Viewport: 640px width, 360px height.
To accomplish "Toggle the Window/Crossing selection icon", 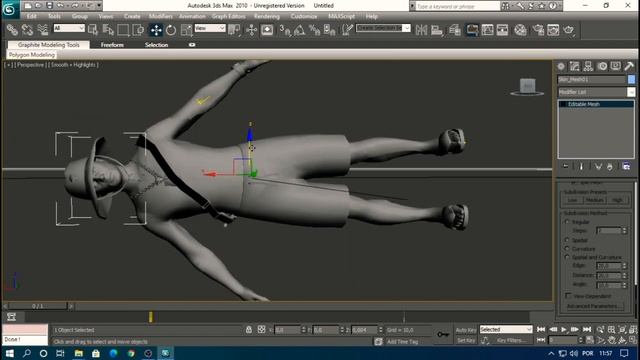I will click(x=138, y=30).
